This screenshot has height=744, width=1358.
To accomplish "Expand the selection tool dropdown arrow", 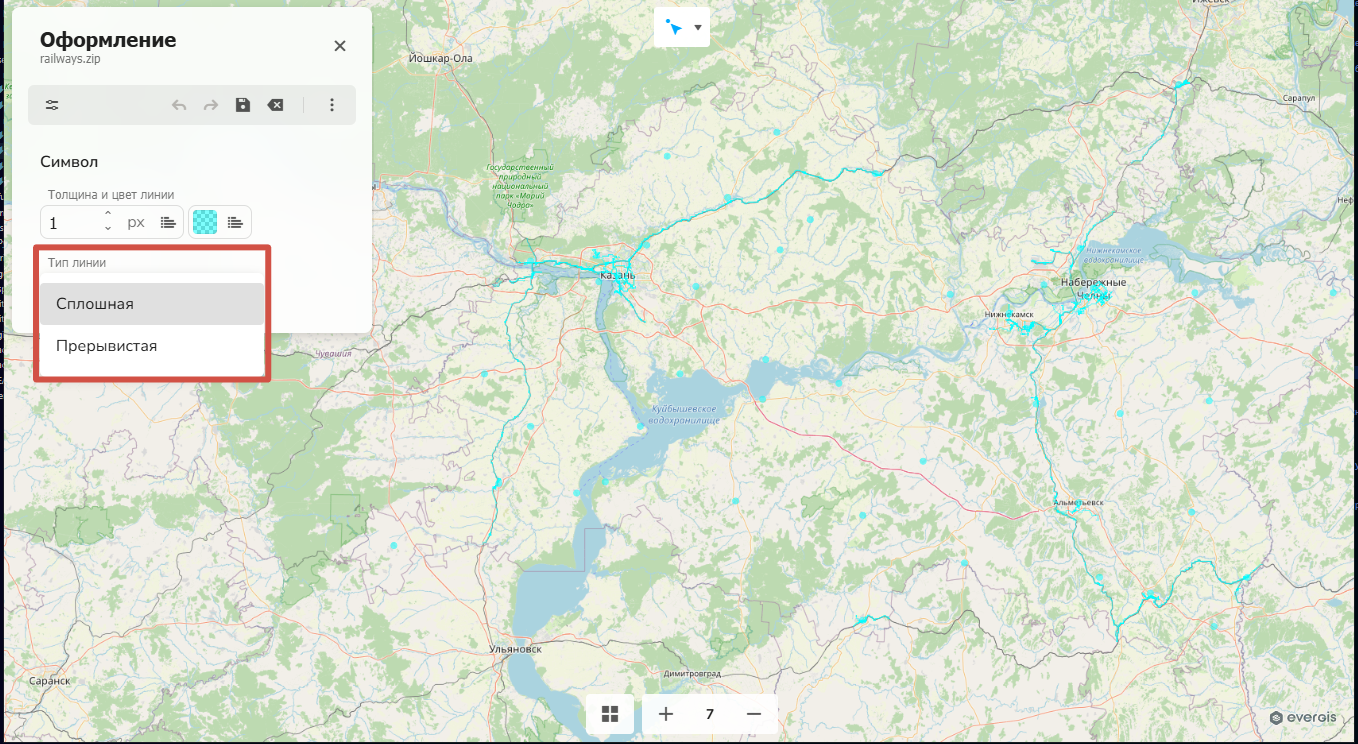I will pos(697,27).
